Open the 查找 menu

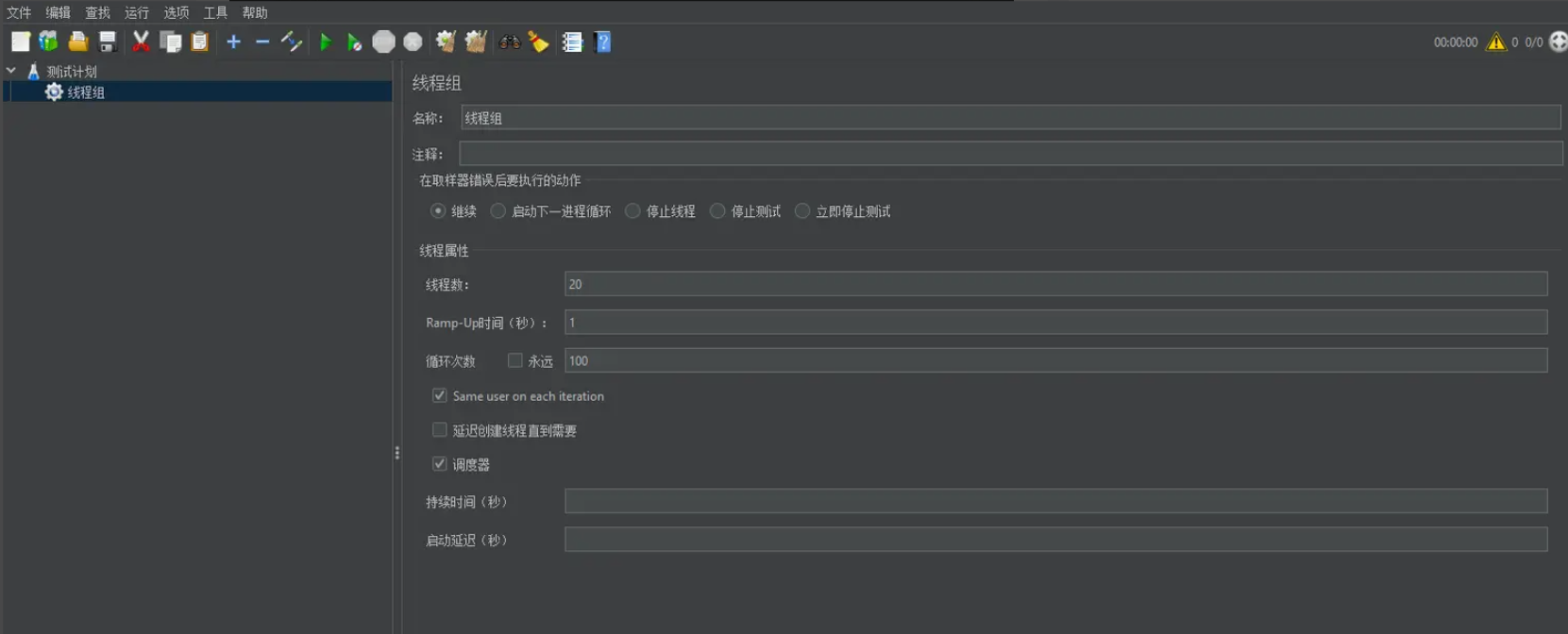[97, 12]
